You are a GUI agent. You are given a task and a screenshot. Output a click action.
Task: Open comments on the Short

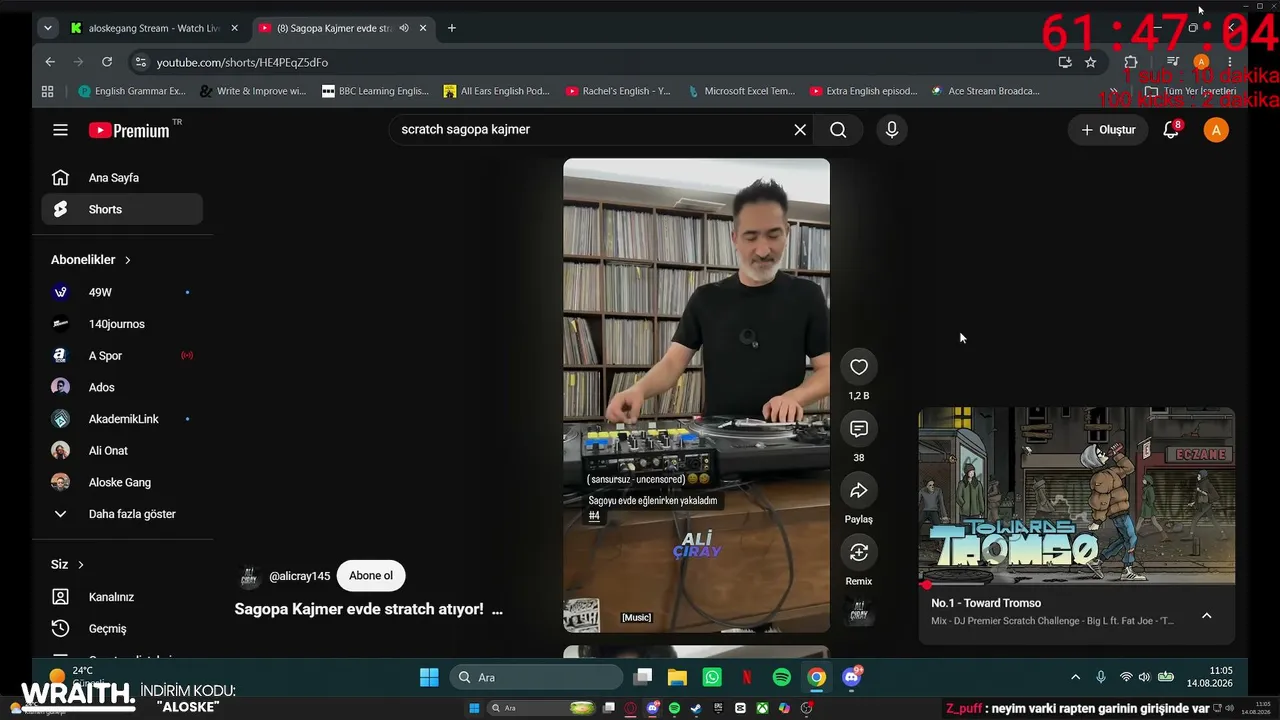pos(859,429)
